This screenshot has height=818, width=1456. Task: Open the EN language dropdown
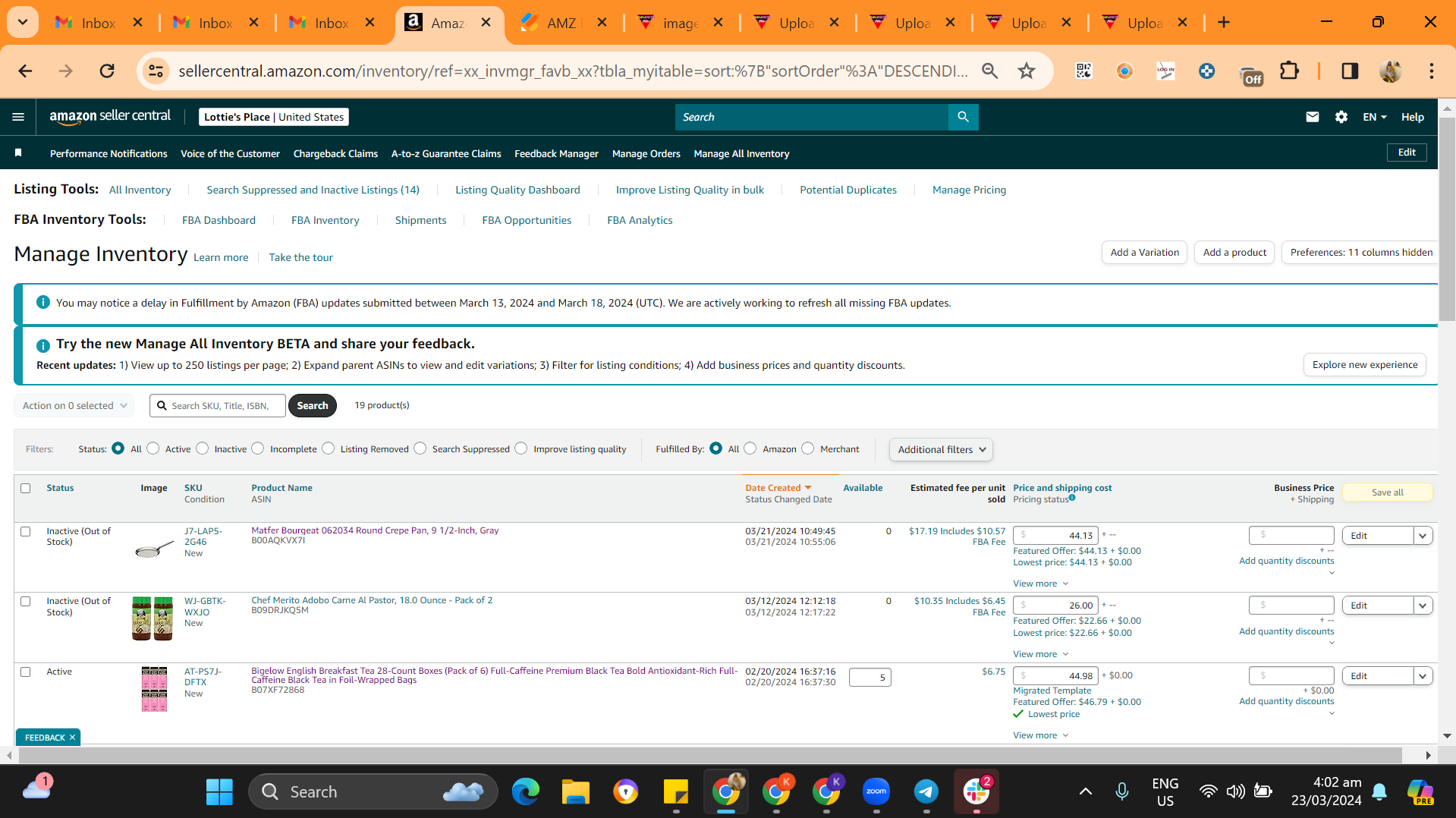point(1375,117)
